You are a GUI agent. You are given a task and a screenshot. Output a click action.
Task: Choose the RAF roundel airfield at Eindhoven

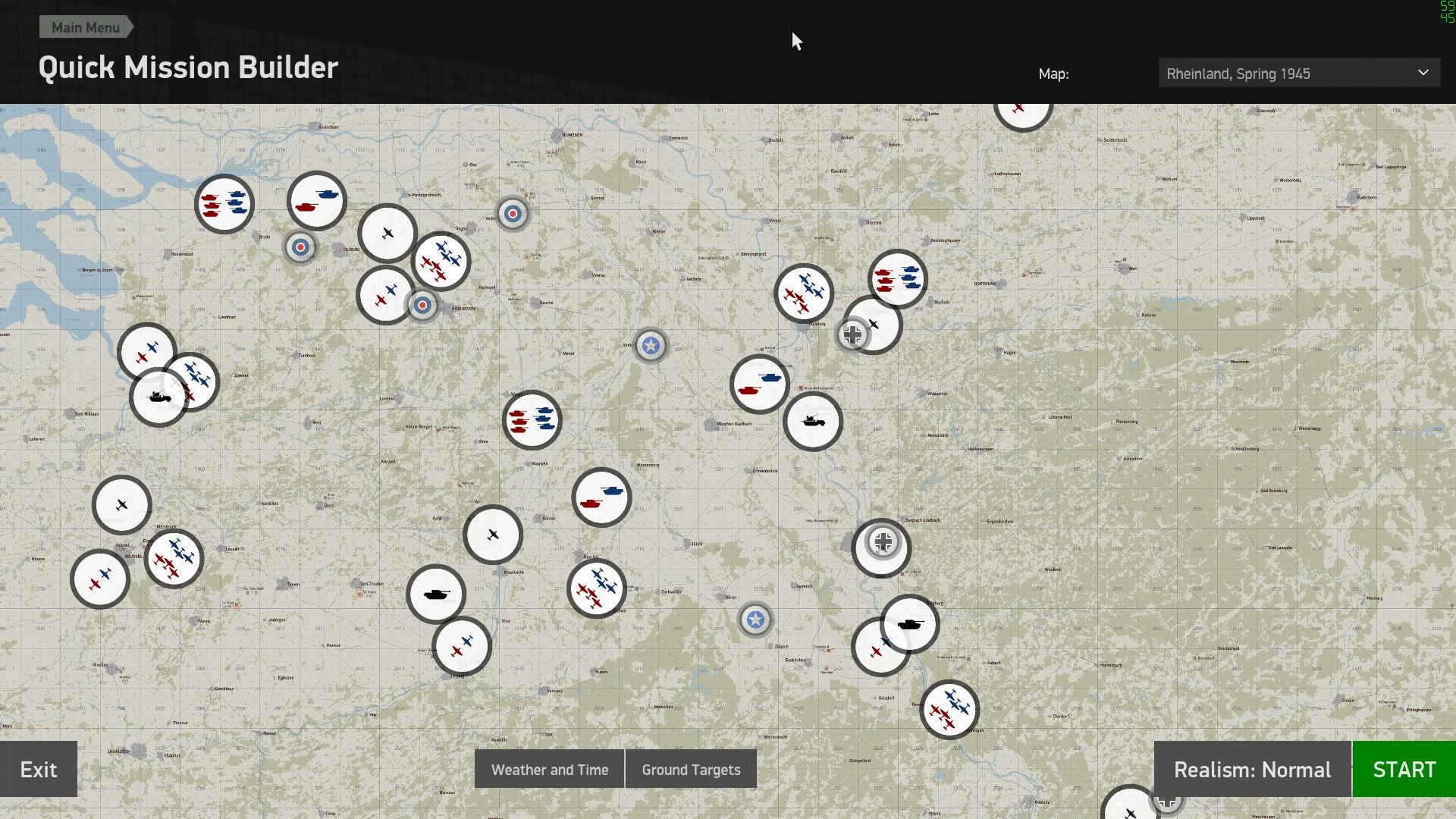422,306
